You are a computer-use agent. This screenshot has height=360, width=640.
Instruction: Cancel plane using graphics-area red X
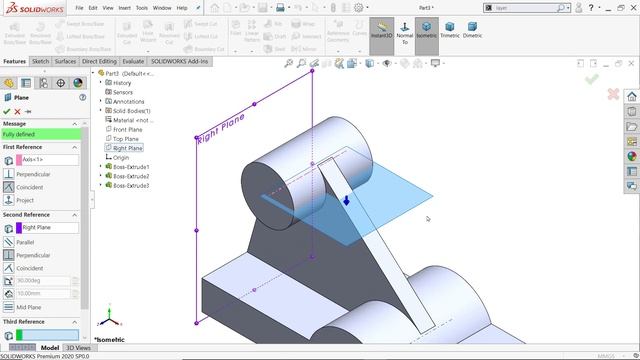(613, 94)
